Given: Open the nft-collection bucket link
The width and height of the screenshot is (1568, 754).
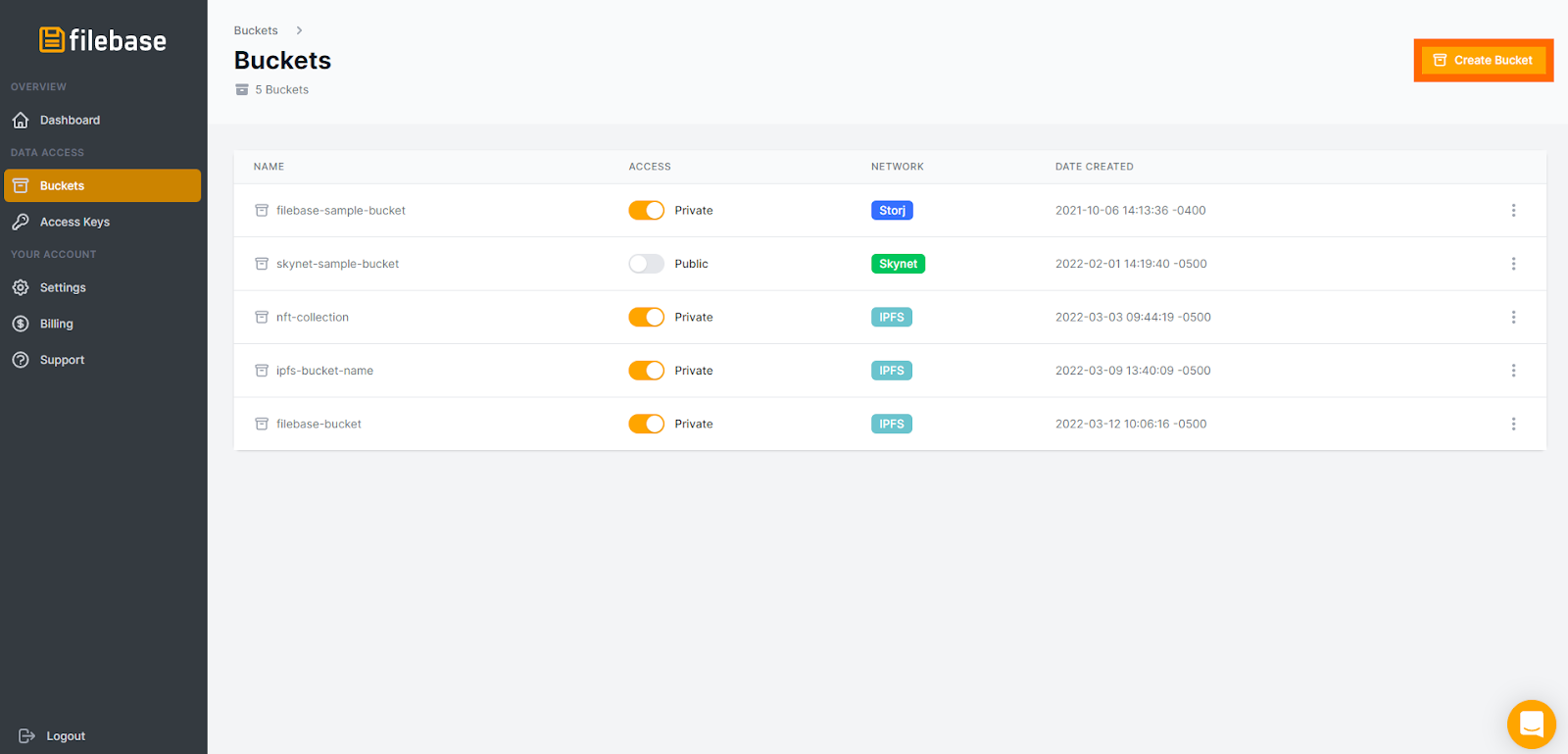Looking at the screenshot, I should (313, 318).
